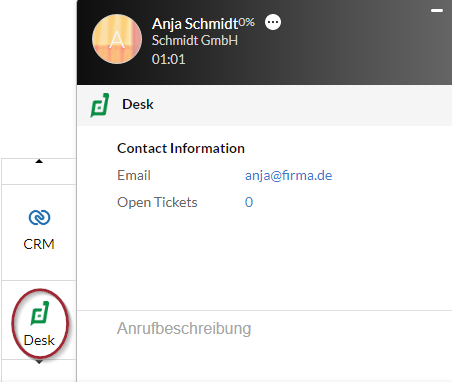Open the Open Tickets count link
The height and width of the screenshot is (382, 452).
(x=249, y=202)
